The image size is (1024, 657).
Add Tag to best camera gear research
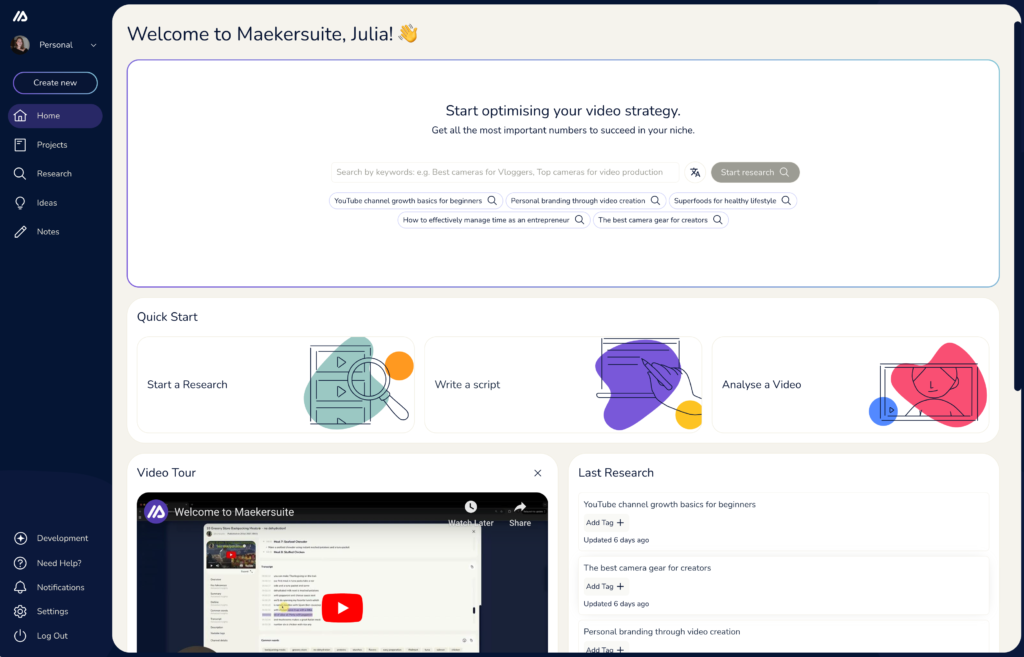point(605,586)
